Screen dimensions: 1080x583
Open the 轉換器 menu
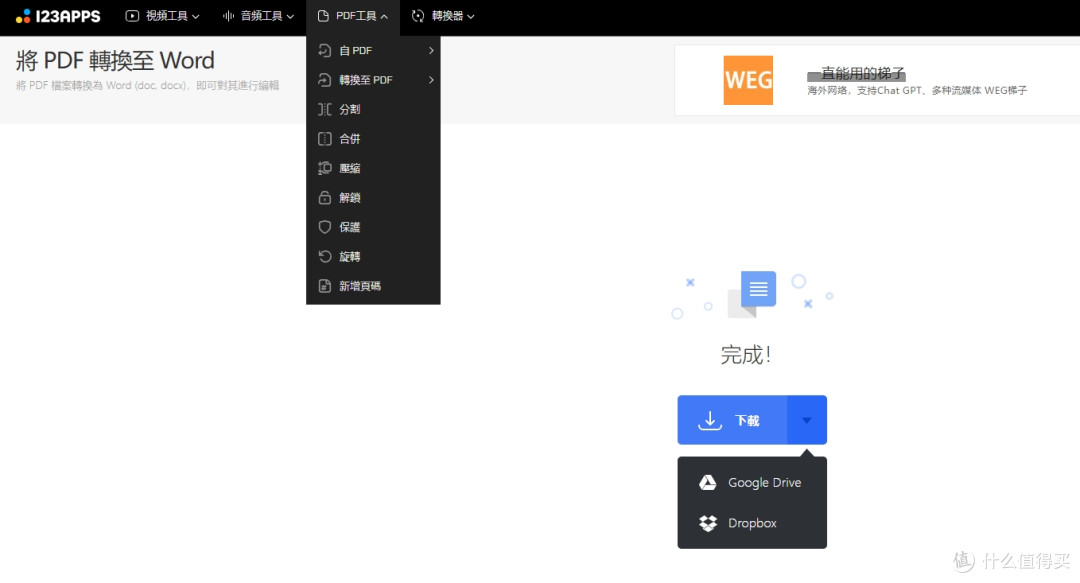click(x=443, y=16)
